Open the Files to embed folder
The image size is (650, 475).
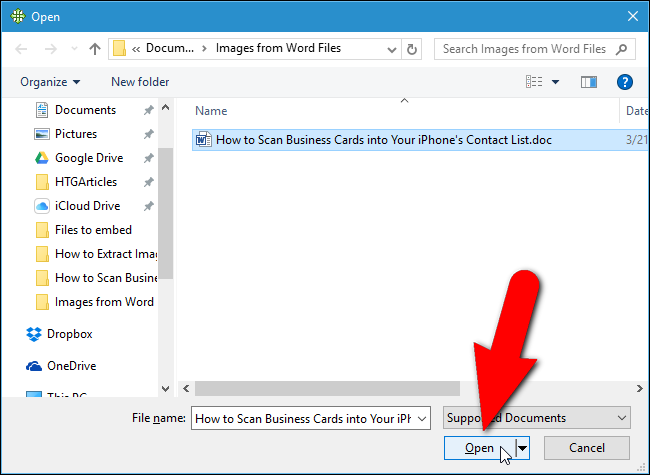pos(93,230)
